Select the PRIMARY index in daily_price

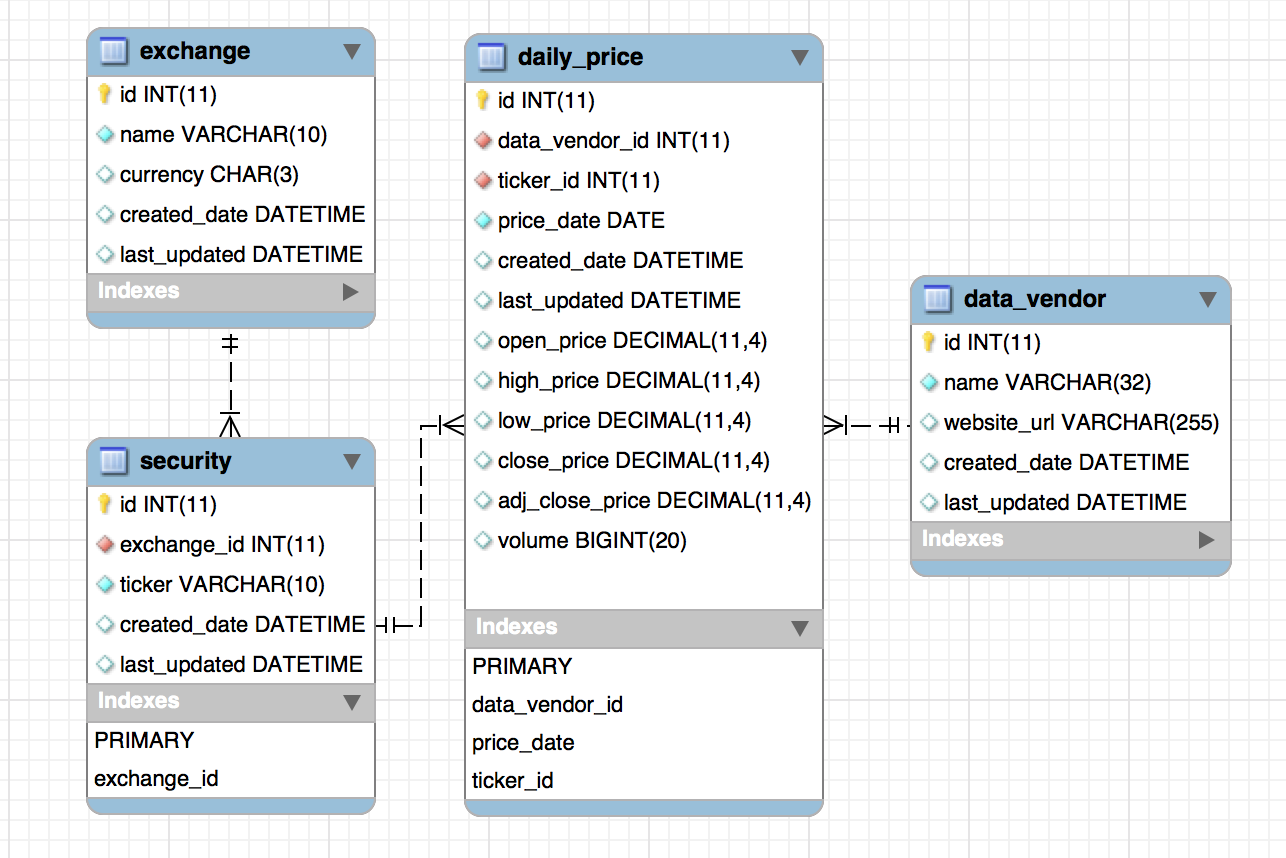click(522, 666)
